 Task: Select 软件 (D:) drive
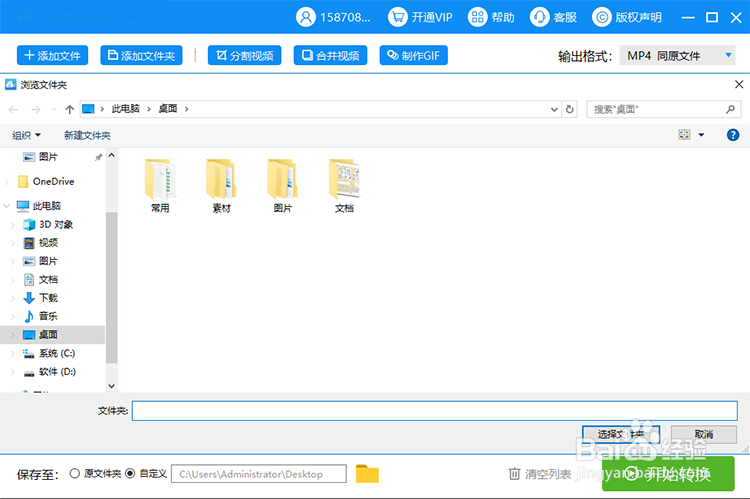[57, 372]
